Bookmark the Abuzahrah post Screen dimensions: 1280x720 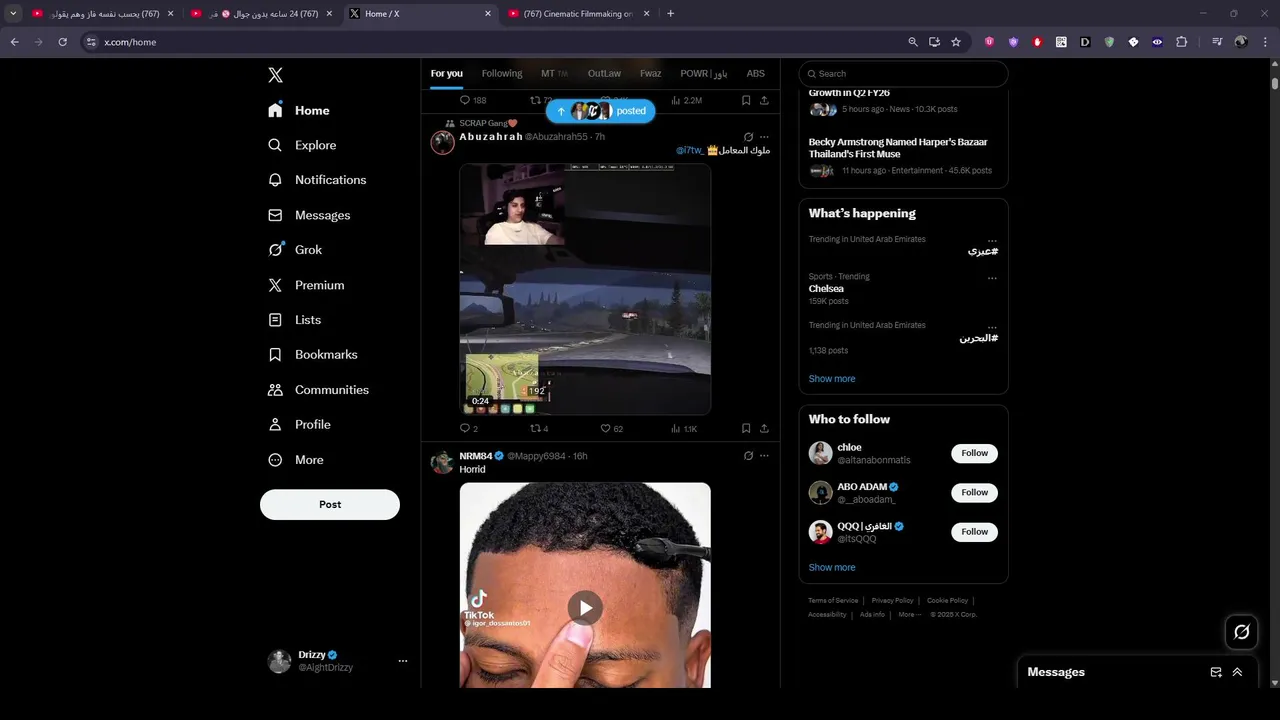(x=746, y=429)
